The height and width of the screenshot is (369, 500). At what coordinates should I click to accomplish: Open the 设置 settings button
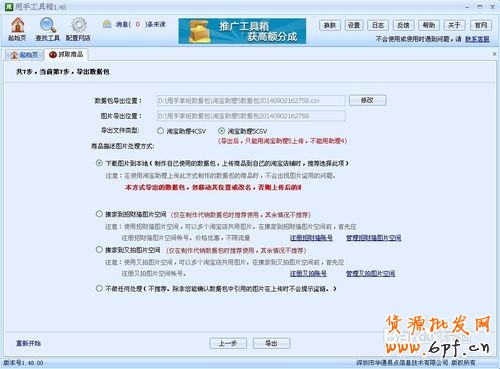click(354, 25)
